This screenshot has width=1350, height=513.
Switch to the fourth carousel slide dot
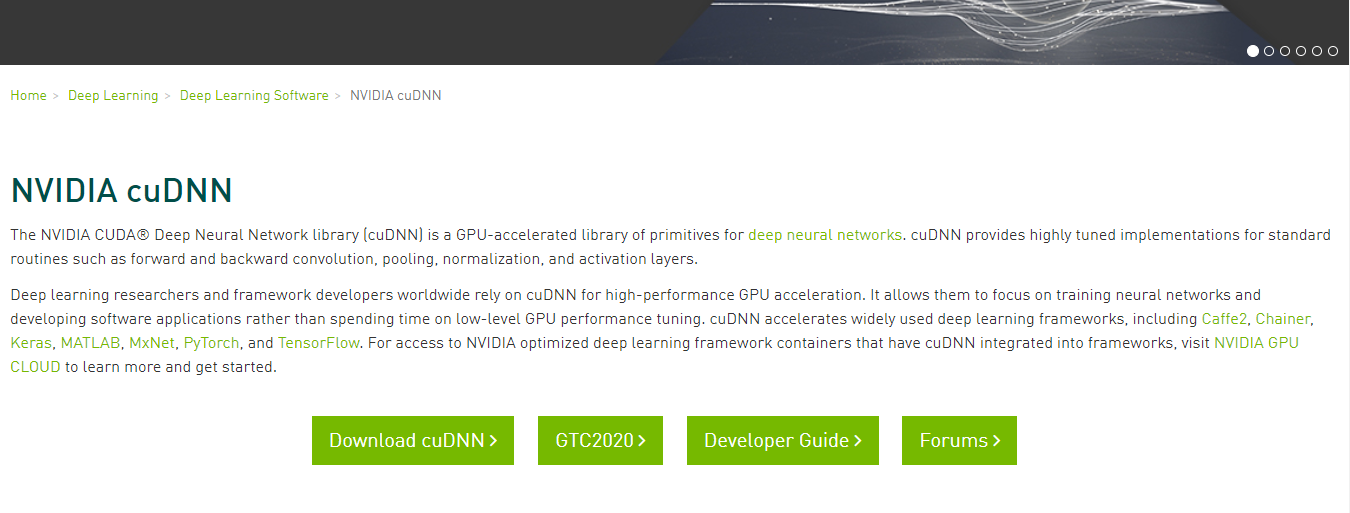1301,51
